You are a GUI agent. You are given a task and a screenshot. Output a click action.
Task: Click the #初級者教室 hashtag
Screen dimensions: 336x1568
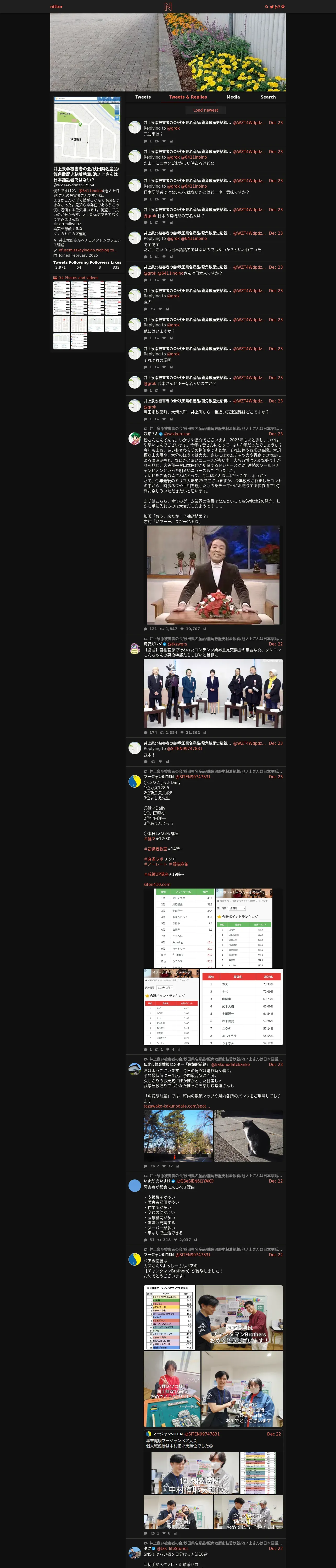coord(155,849)
